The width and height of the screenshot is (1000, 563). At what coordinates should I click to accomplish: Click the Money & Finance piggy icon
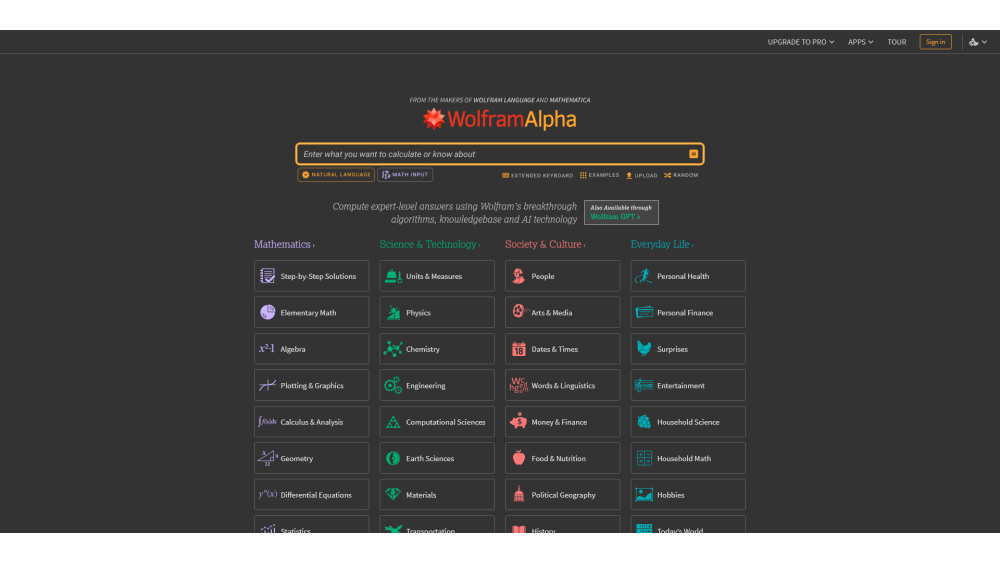click(x=518, y=421)
